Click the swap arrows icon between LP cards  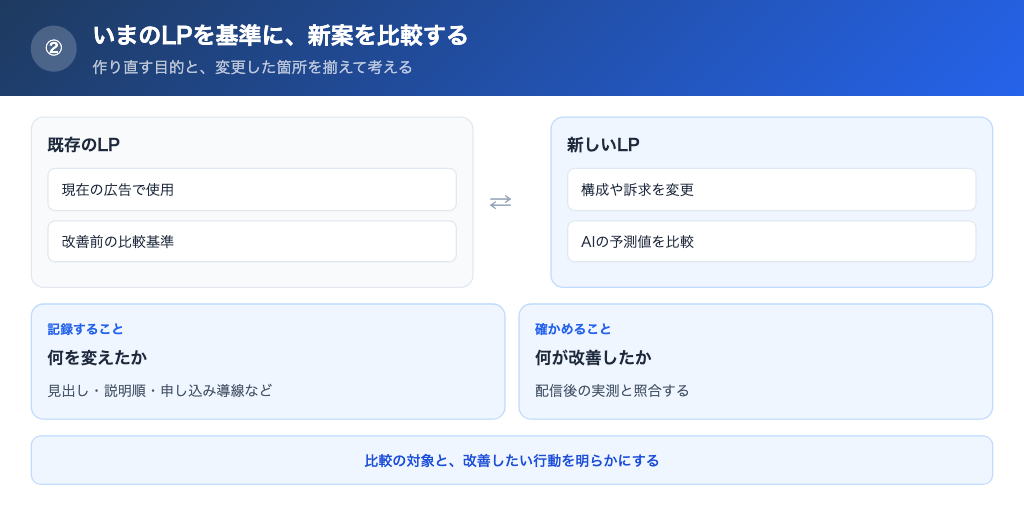click(x=500, y=202)
